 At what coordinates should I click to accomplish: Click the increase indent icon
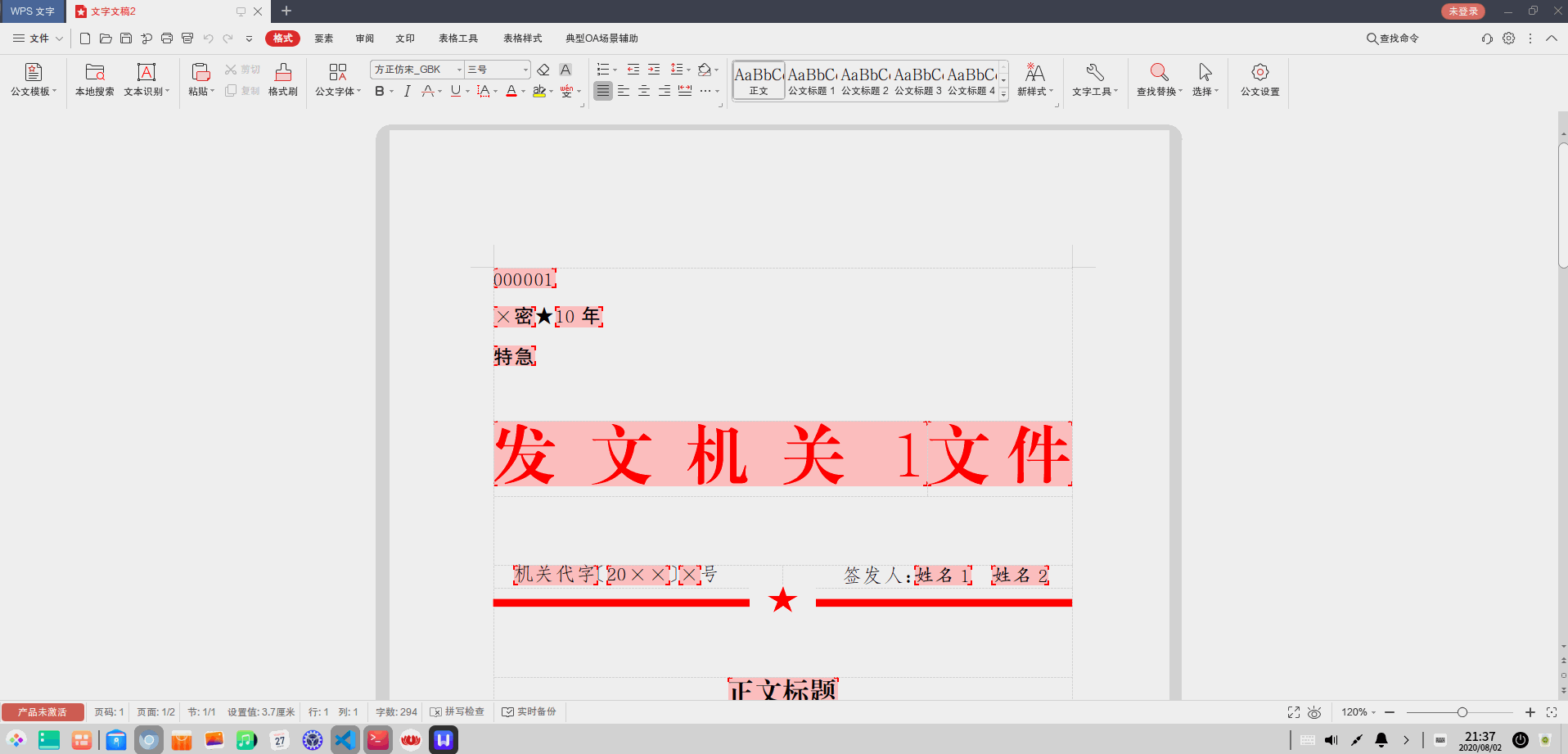point(654,70)
